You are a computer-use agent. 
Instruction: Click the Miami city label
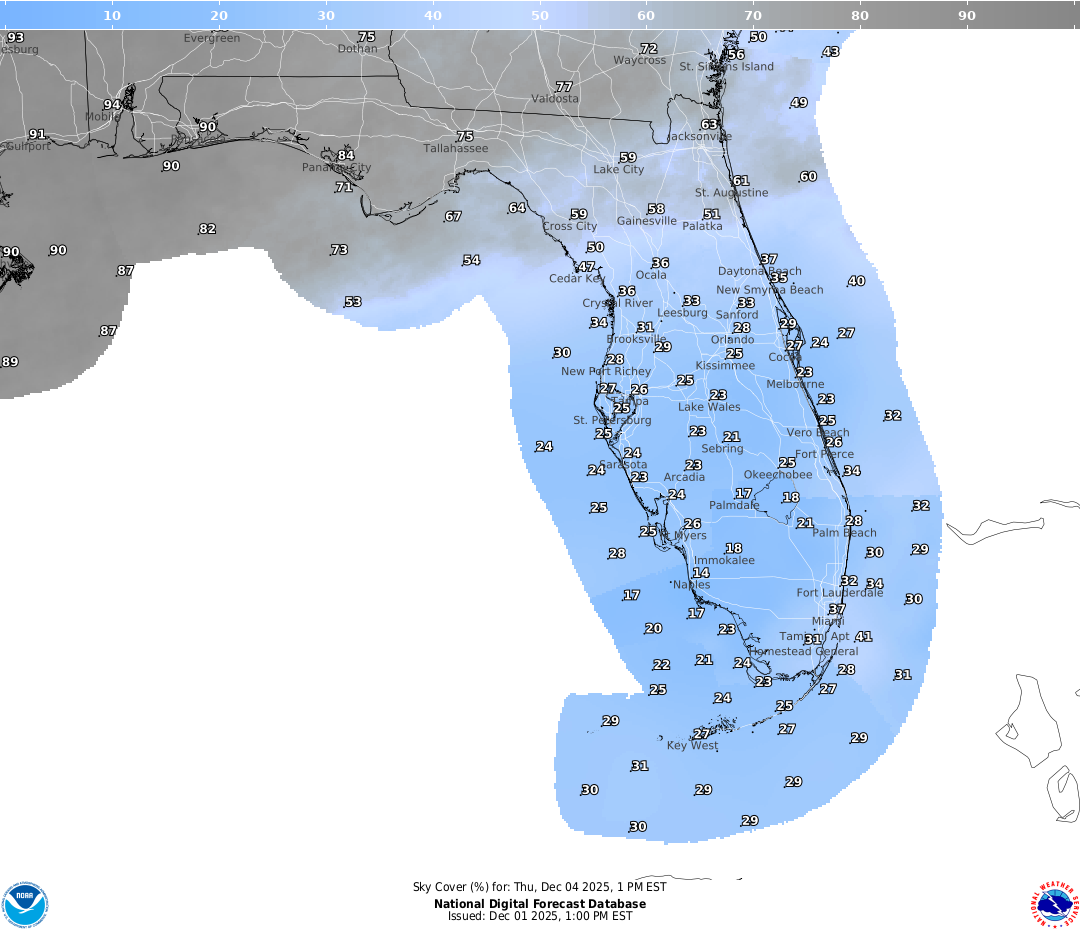827,621
